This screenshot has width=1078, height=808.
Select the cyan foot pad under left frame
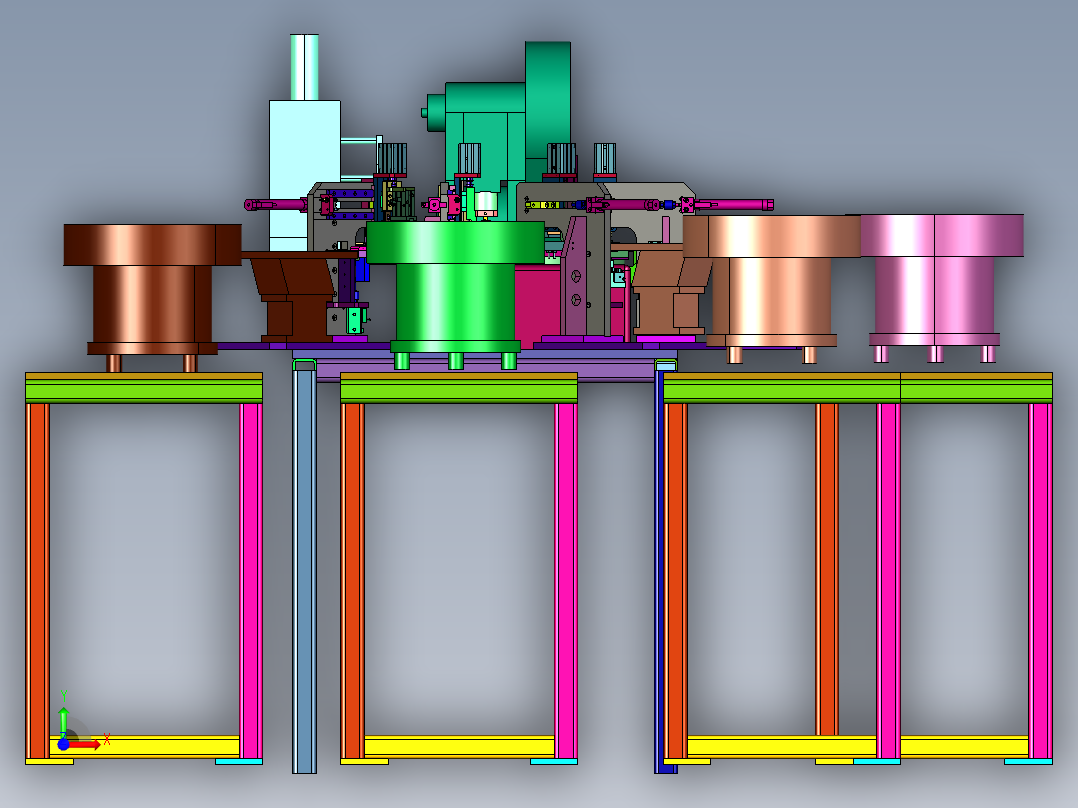click(239, 761)
